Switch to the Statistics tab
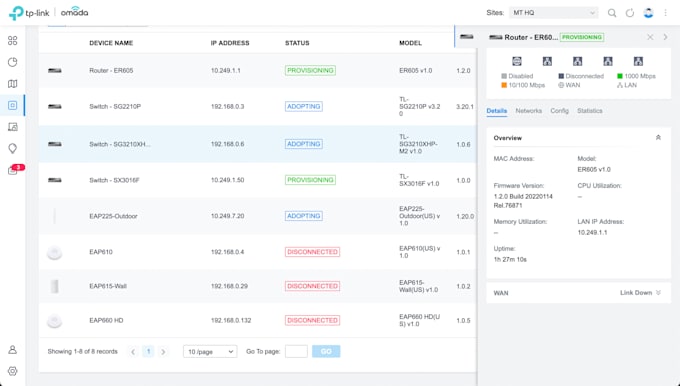680x386 pixels. click(x=590, y=111)
